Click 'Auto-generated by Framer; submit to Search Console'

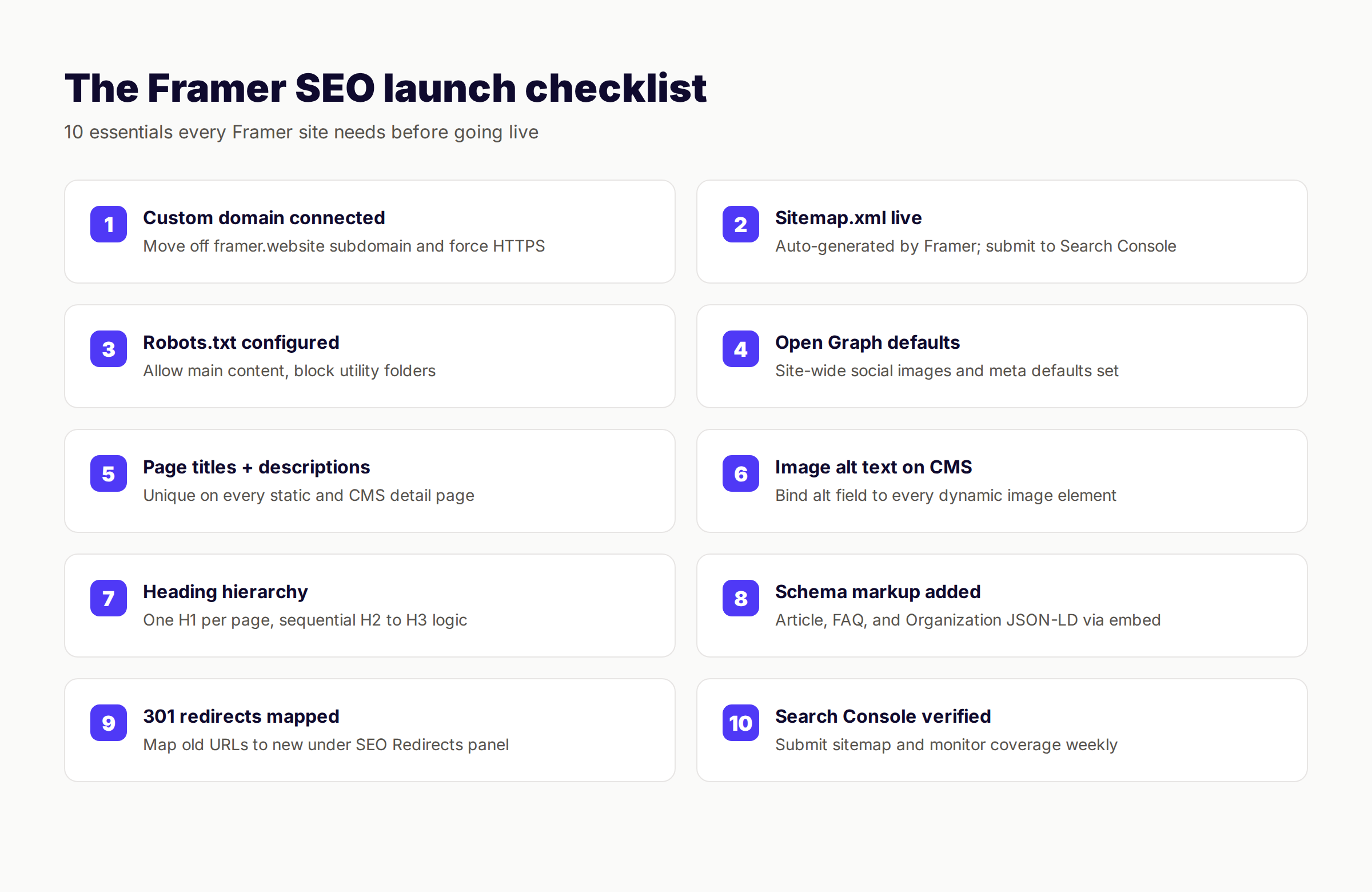(976, 246)
